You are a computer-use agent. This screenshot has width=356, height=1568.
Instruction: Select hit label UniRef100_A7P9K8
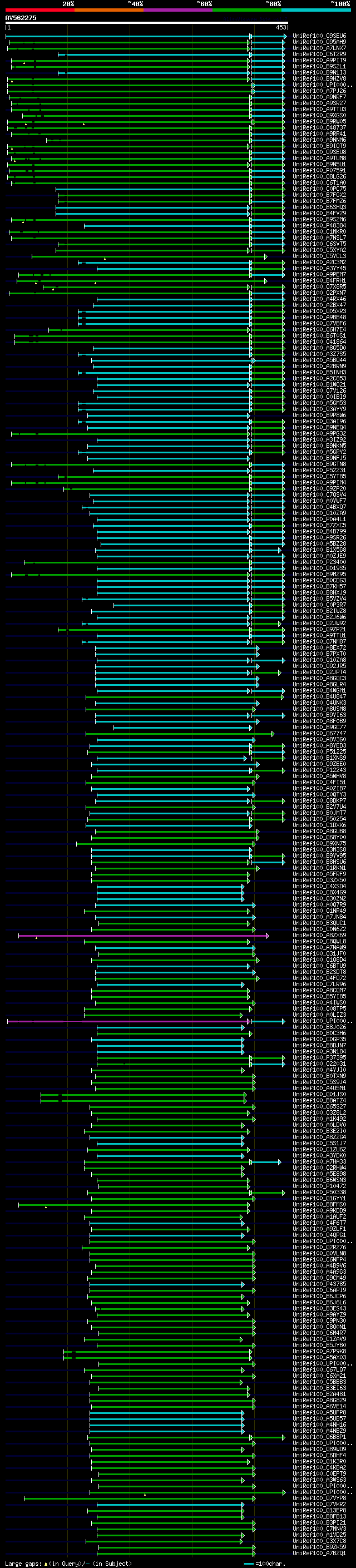point(319,1352)
